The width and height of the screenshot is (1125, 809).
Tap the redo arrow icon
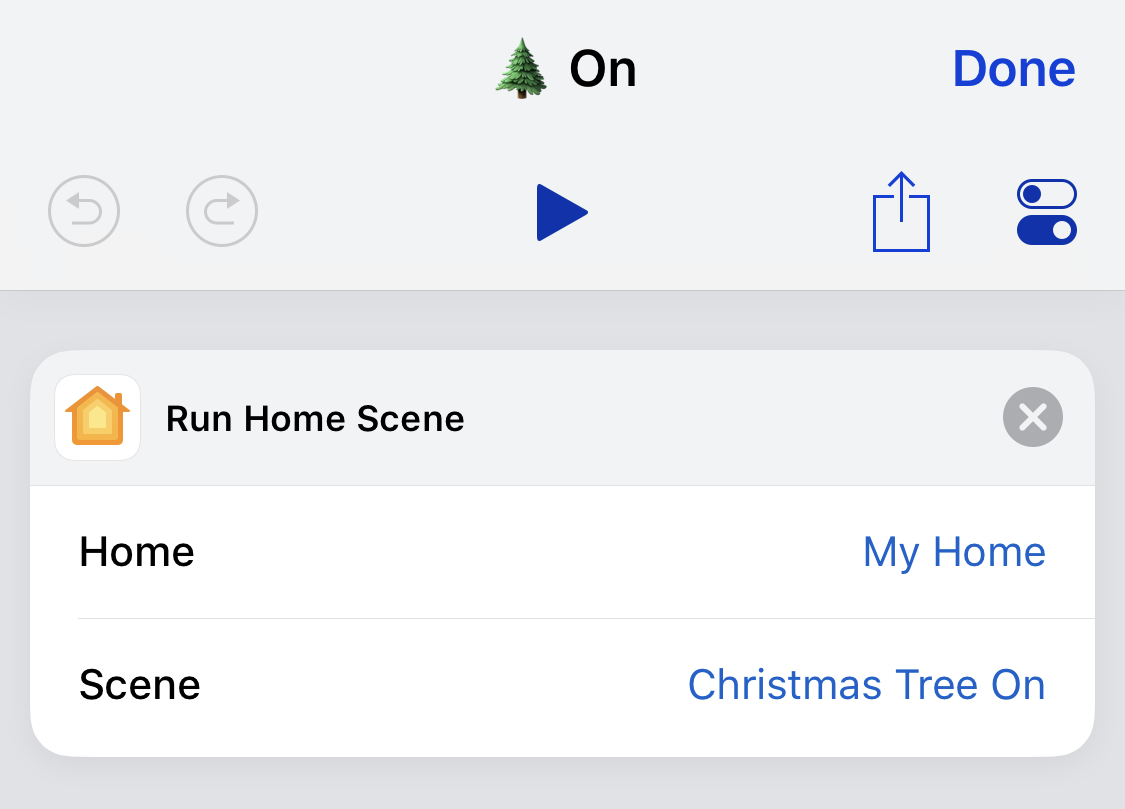click(x=222, y=211)
